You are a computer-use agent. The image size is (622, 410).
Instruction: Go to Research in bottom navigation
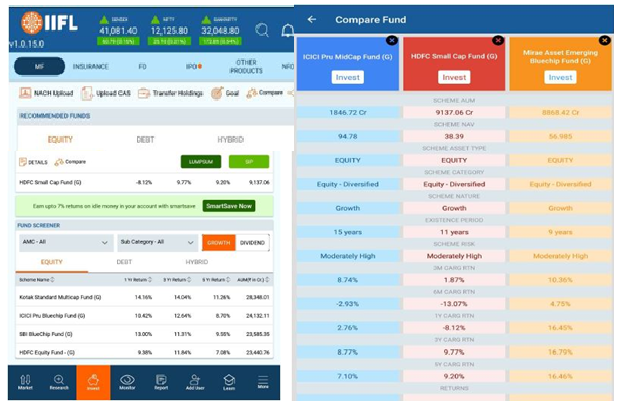pos(59,382)
